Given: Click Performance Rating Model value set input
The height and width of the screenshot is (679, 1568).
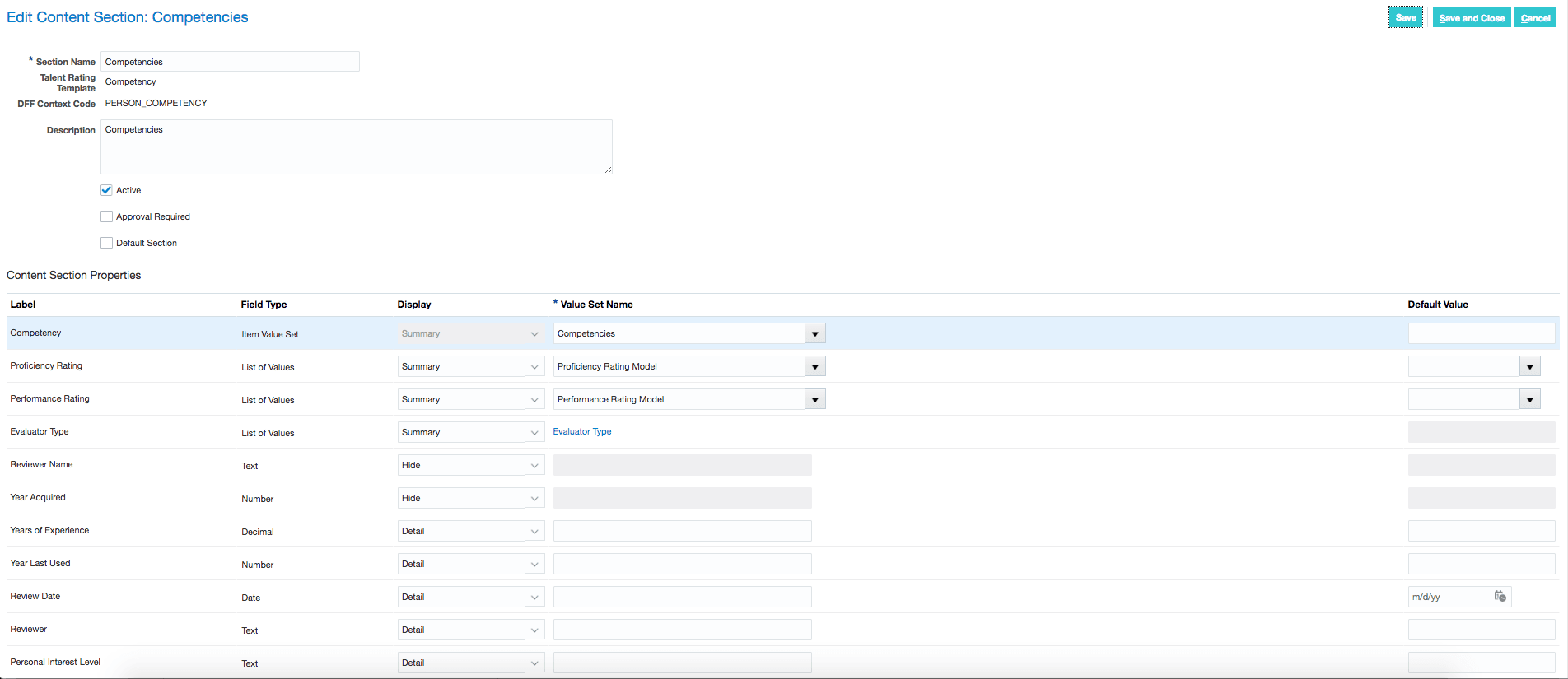Looking at the screenshot, I should (679, 399).
